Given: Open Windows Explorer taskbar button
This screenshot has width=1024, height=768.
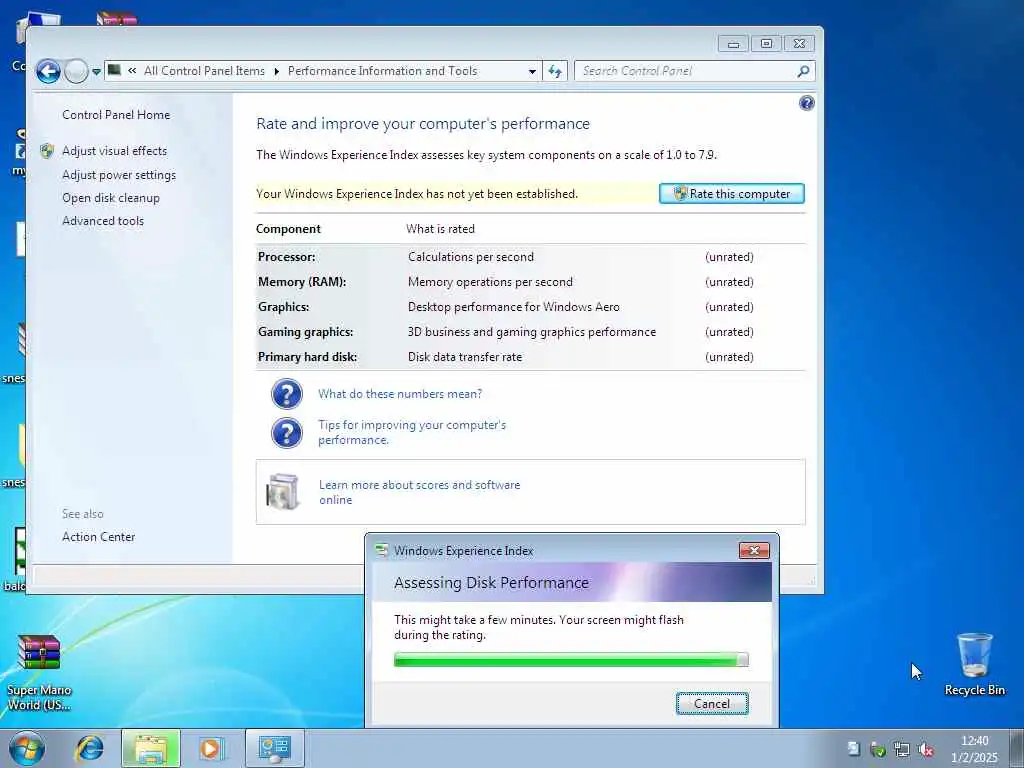Looking at the screenshot, I should tap(151, 748).
